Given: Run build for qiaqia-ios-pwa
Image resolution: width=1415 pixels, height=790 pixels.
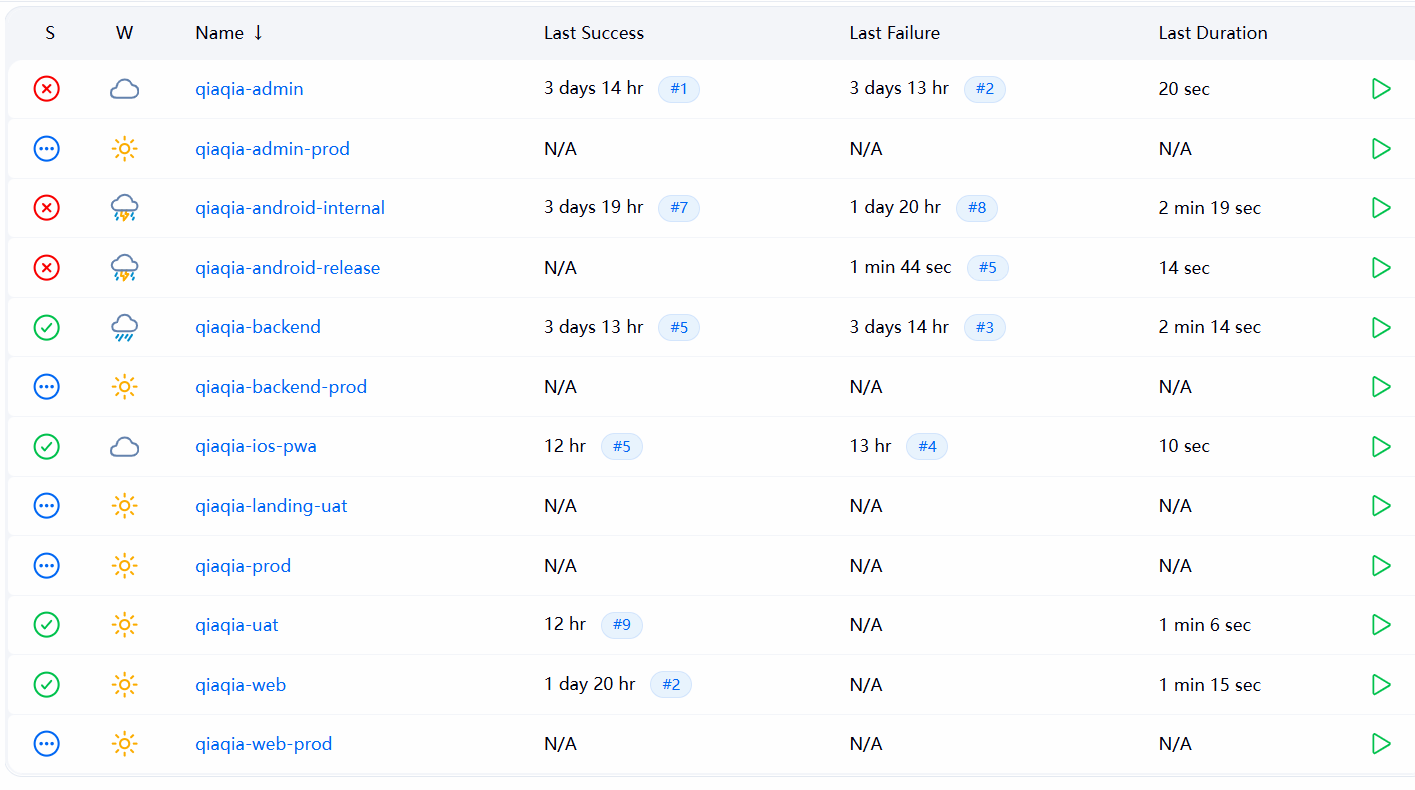Looking at the screenshot, I should tap(1381, 446).
